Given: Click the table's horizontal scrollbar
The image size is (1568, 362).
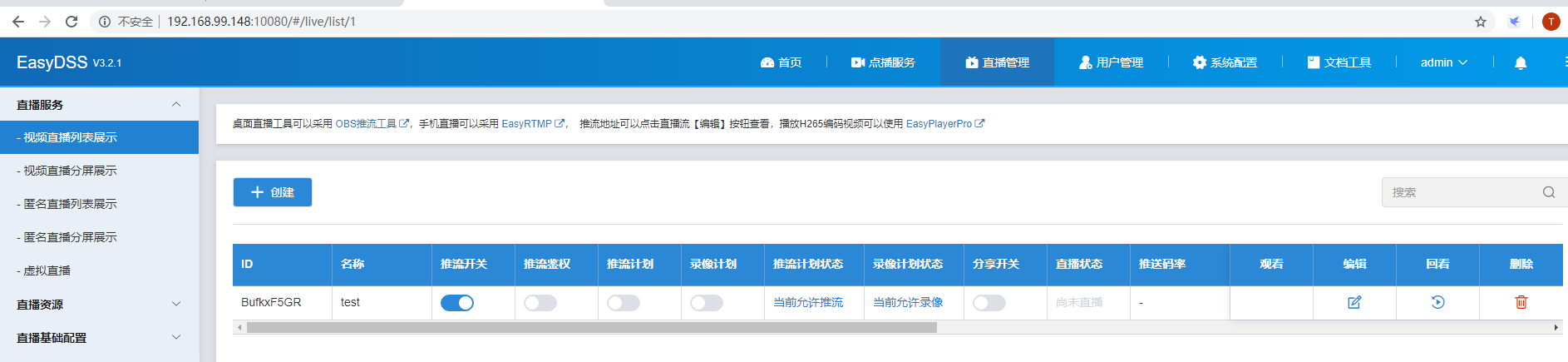Looking at the screenshot, I should 591,328.
